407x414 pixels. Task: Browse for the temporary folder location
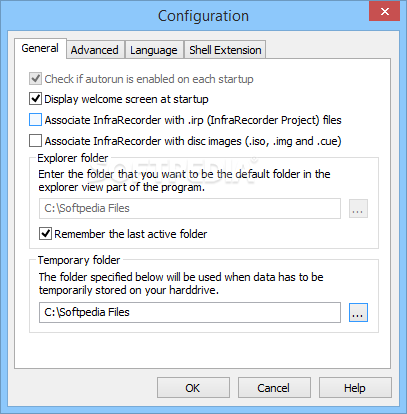click(358, 312)
